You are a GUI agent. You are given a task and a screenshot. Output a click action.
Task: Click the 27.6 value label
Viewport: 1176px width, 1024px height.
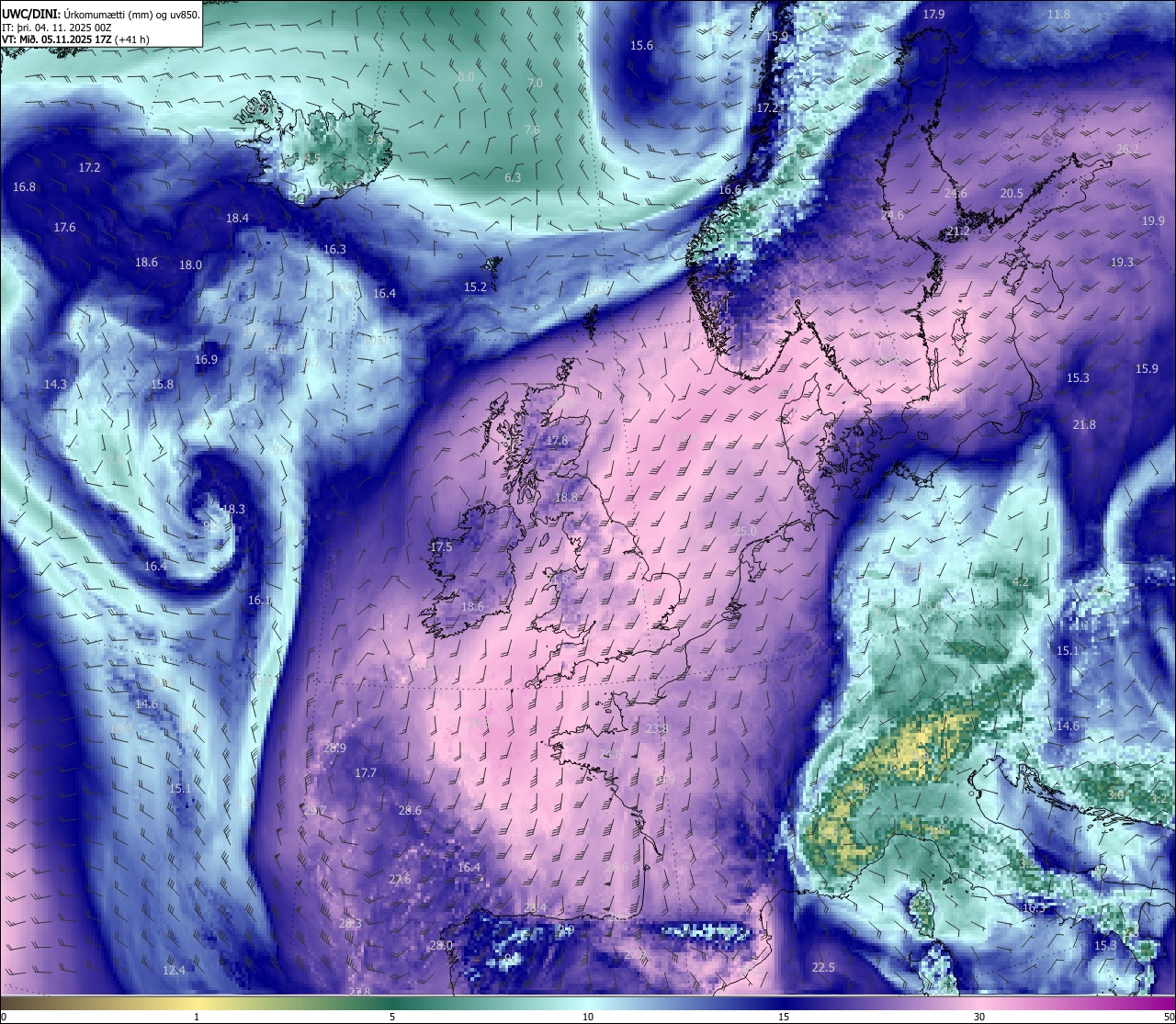click(400, 879)
